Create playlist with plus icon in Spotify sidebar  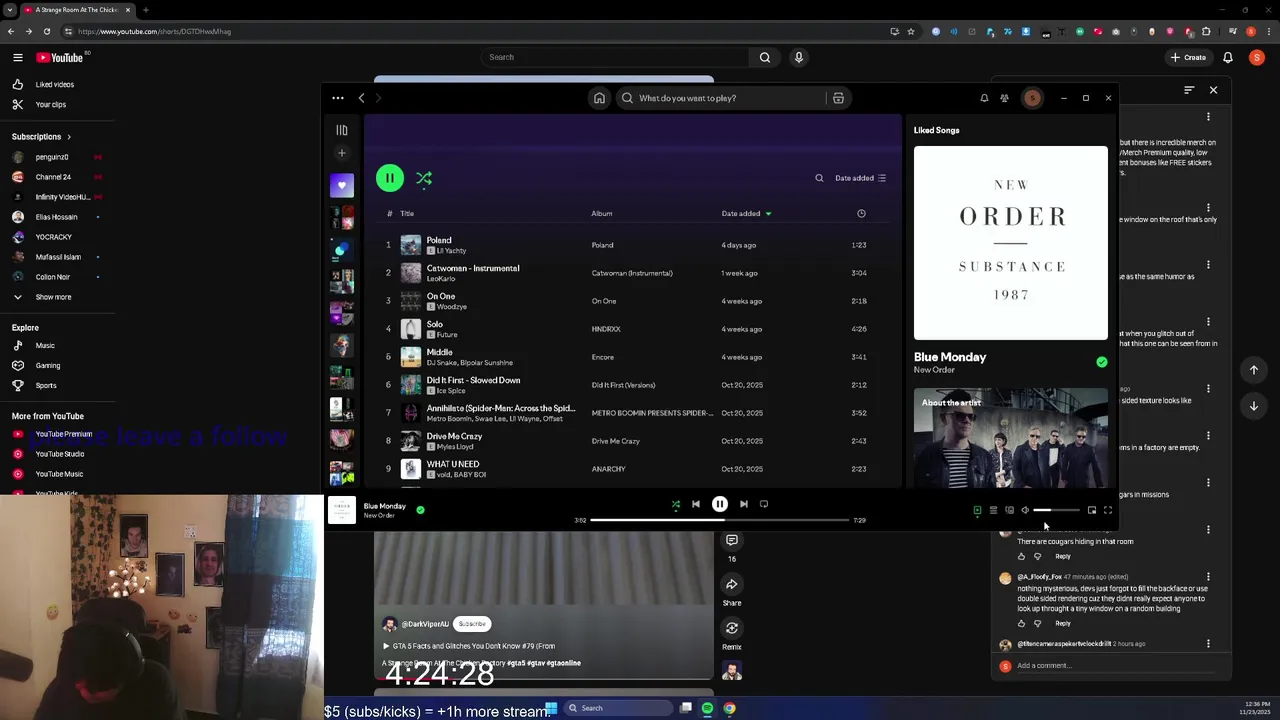(342, 153)
